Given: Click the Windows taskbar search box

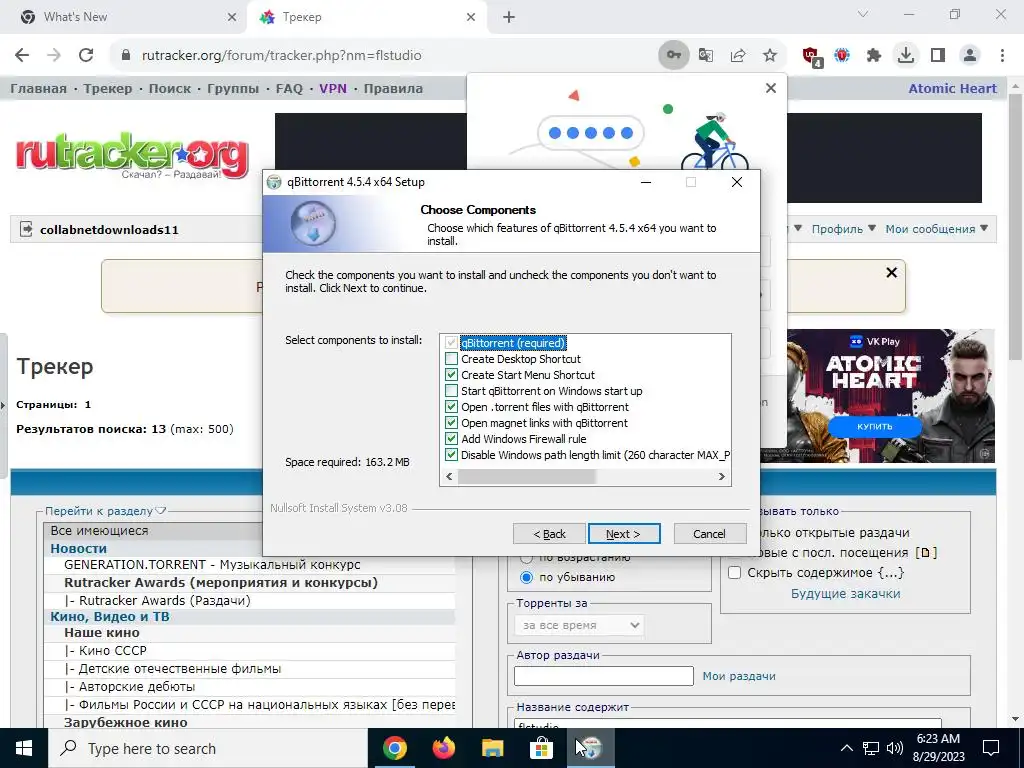Looking at the screenshot, I should (x=208, y=748).
